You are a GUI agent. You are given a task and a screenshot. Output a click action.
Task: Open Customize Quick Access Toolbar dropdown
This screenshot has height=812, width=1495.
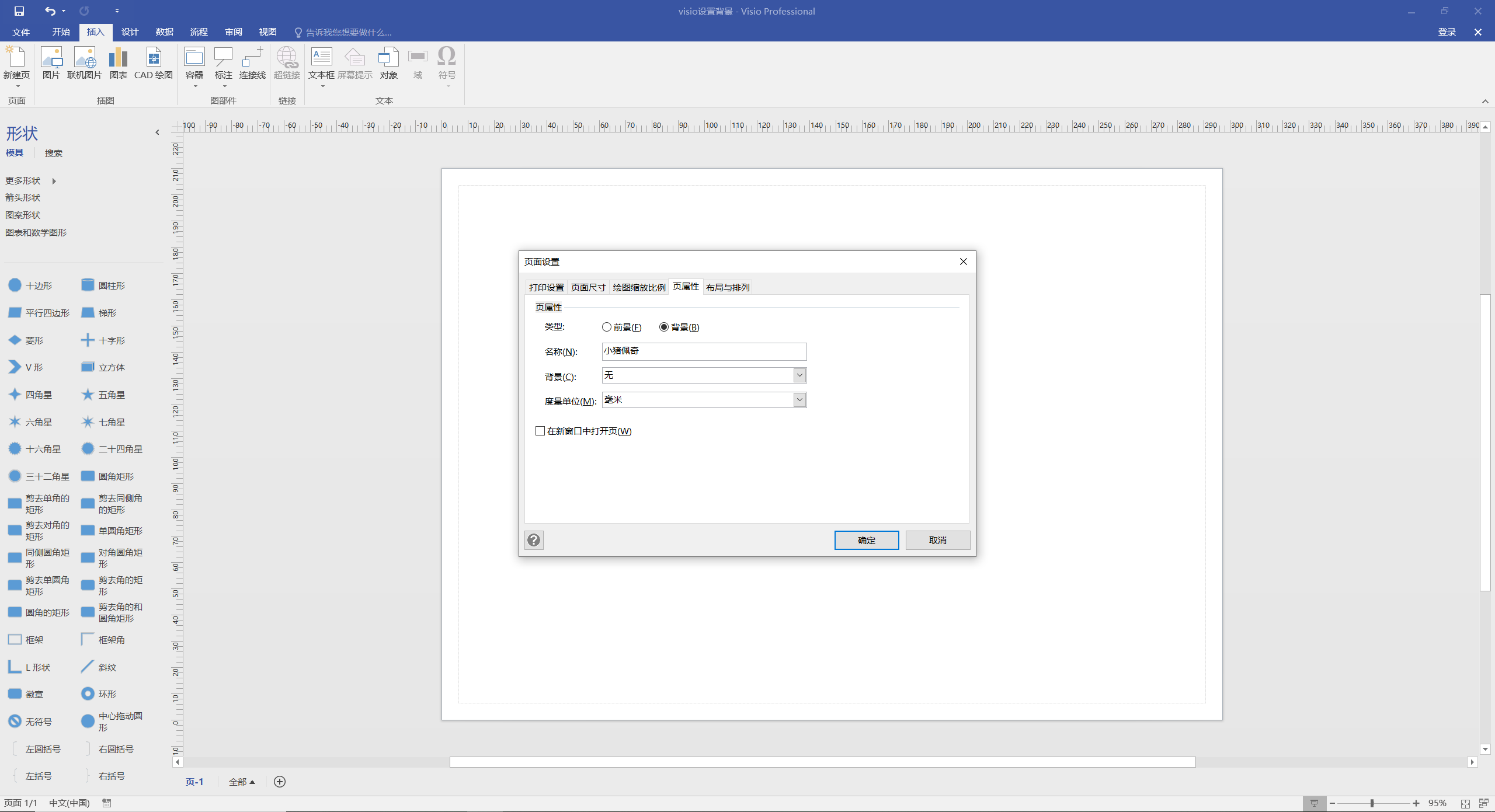click(117, 11)
